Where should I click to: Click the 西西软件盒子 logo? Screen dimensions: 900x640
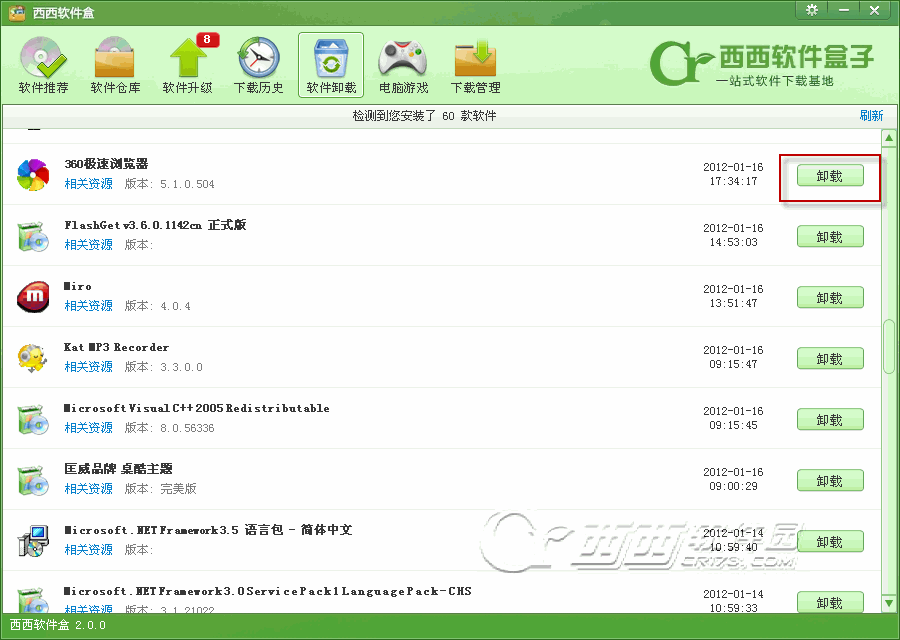click(x=762, y=63)
